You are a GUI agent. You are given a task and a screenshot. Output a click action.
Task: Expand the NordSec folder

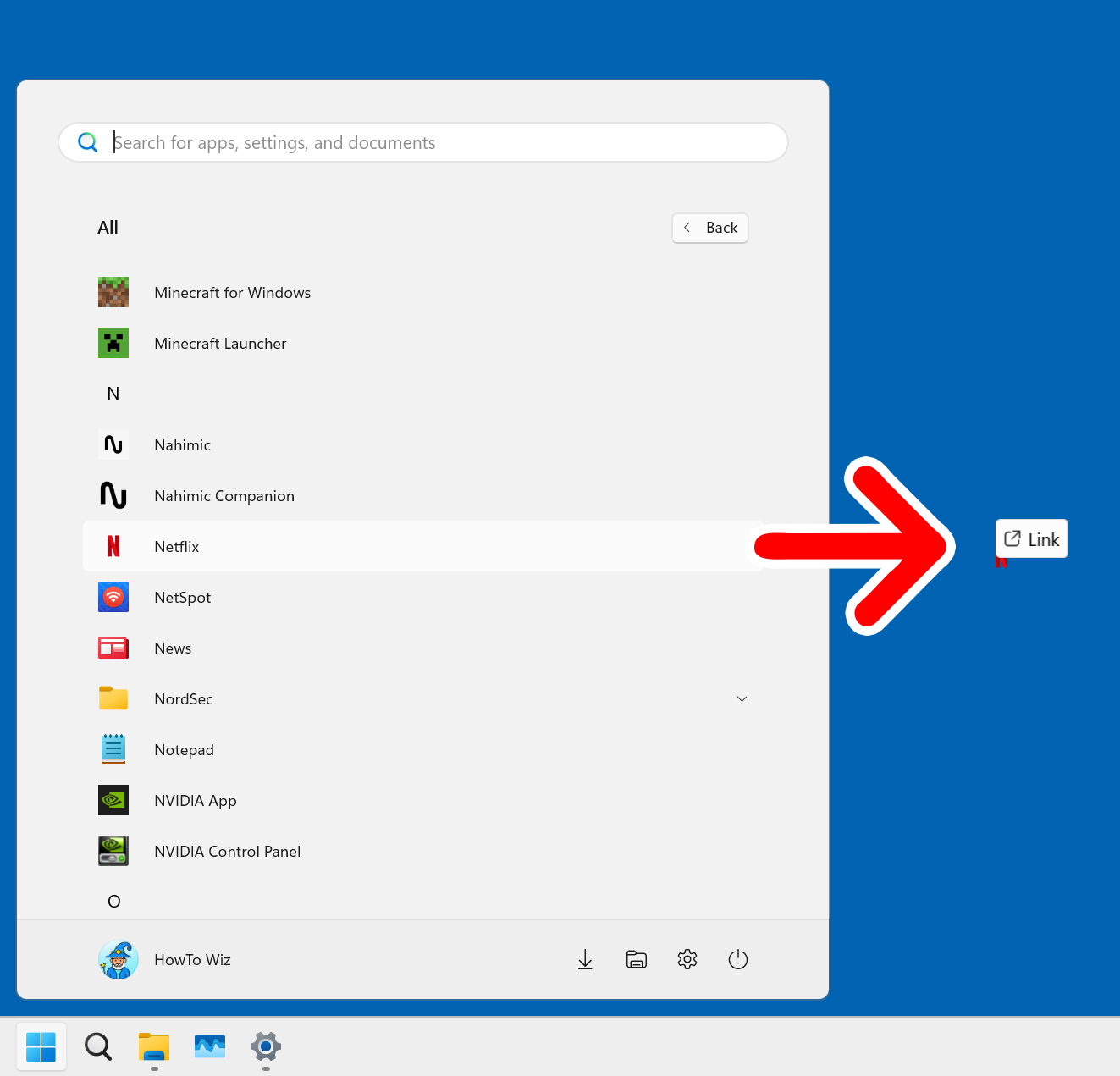(742, 698)
